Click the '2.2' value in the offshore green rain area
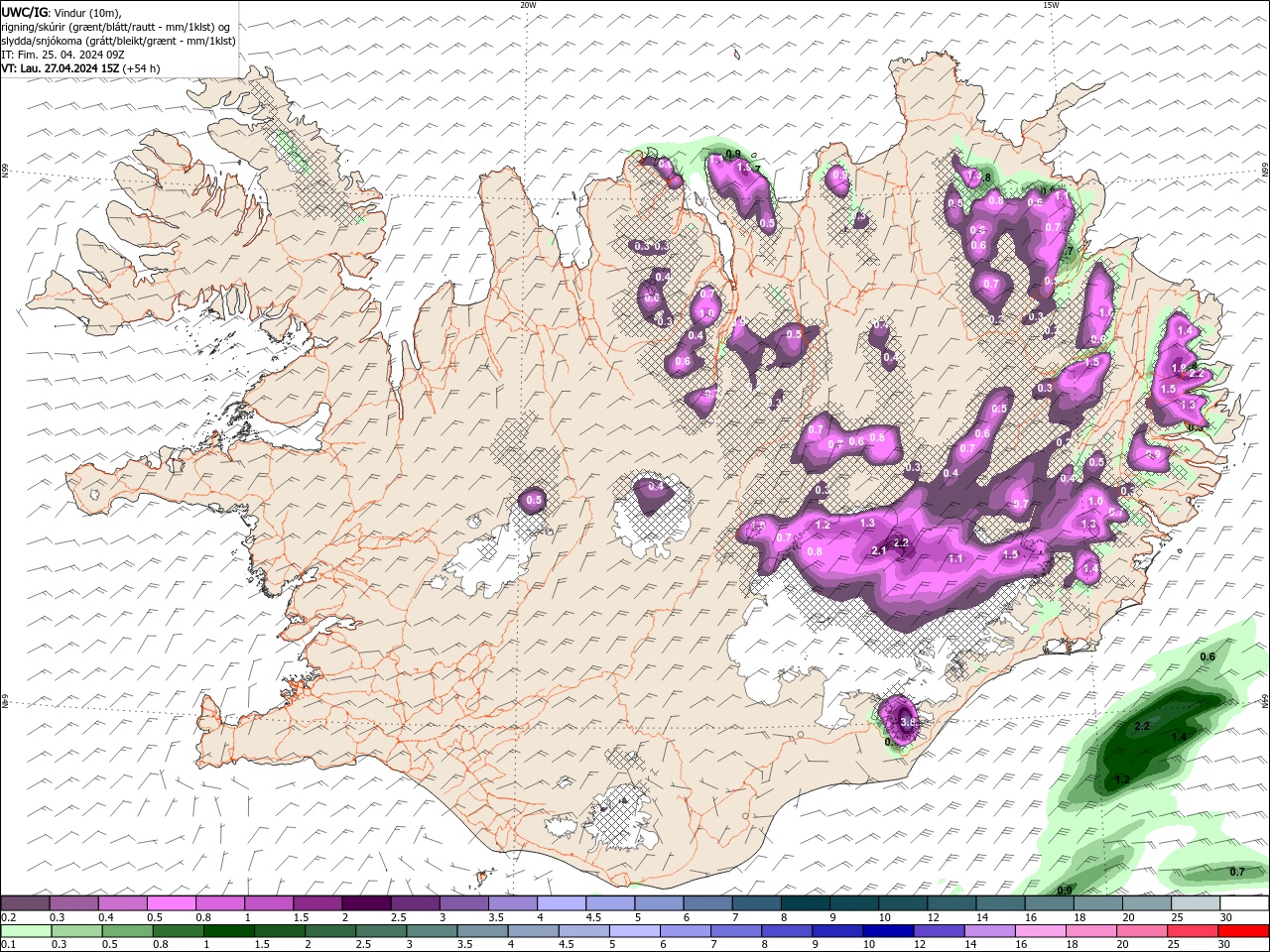 click(x=1142, y=726)
